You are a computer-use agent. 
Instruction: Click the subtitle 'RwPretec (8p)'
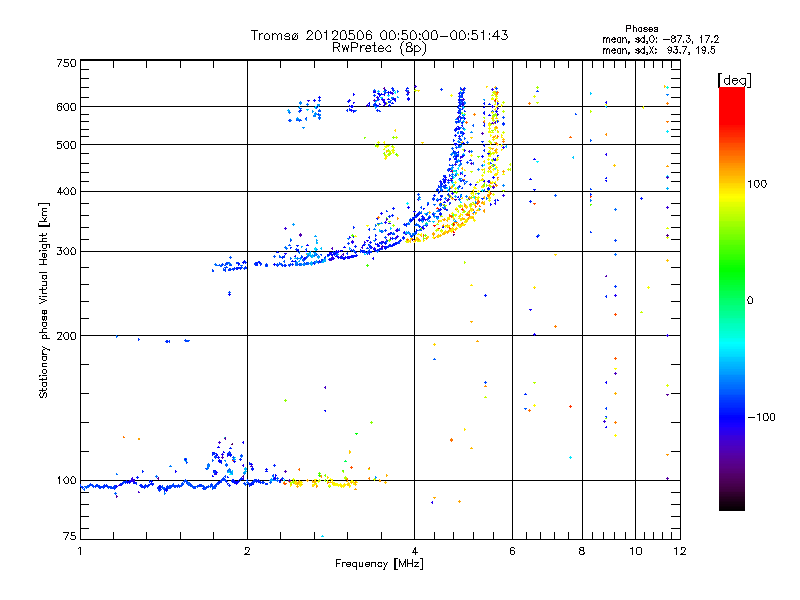[x=379, y=48]
